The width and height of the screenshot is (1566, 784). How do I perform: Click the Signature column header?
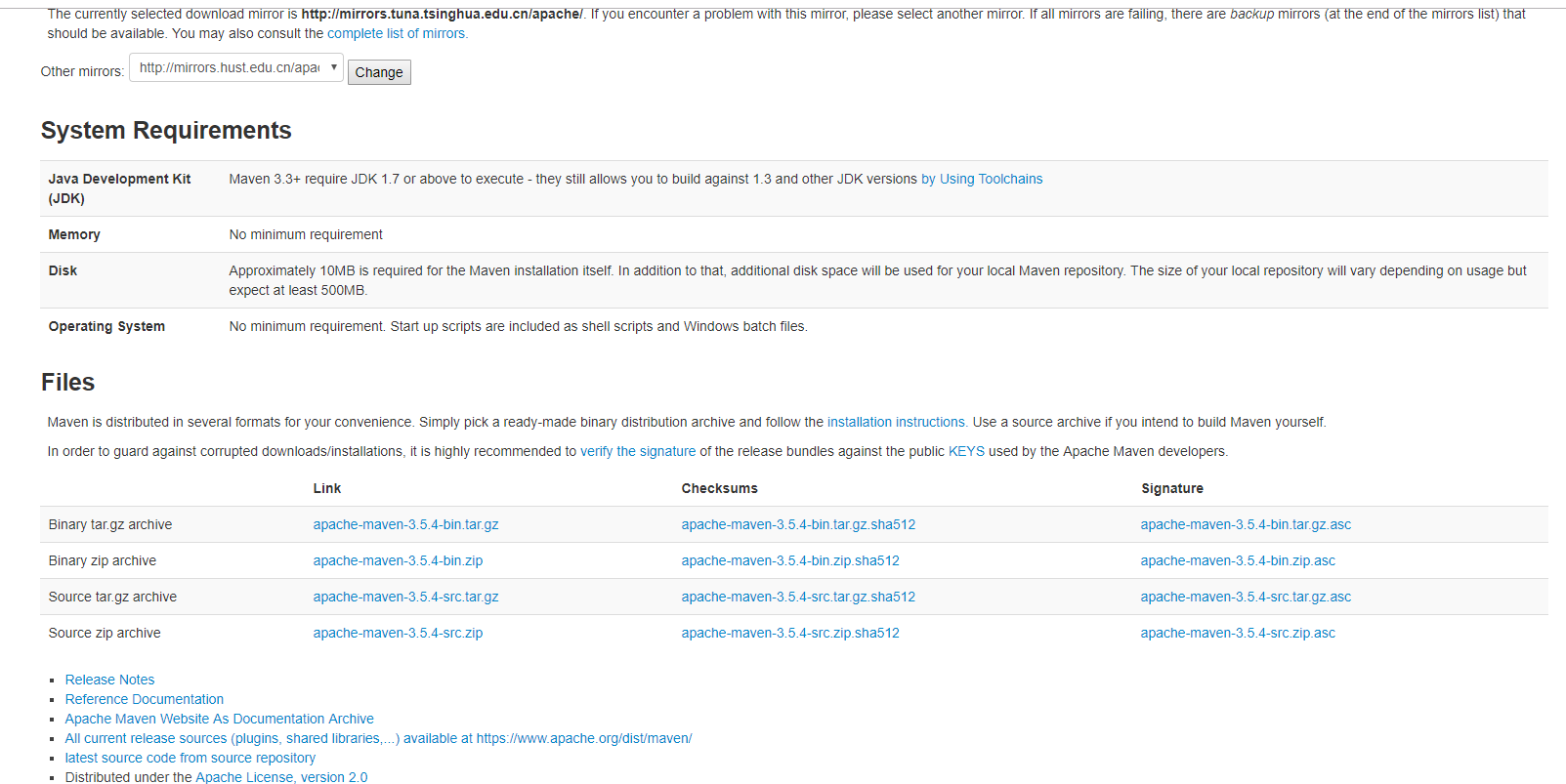tap(1172, 488)
